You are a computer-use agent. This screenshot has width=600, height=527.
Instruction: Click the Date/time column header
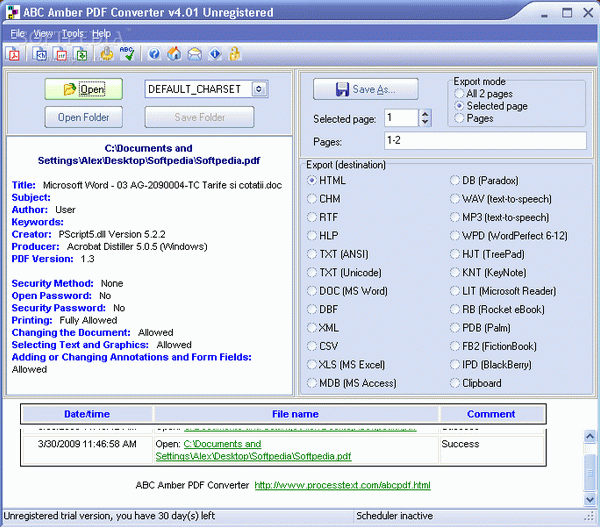[87, 414]
